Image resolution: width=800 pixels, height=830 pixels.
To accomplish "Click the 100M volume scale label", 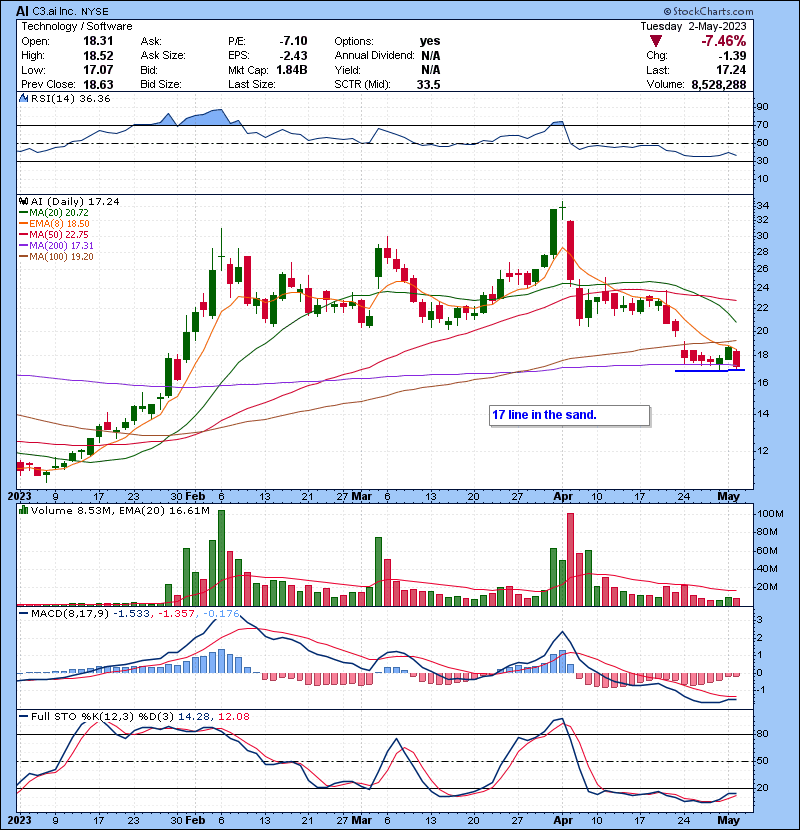I will [771, 513].
